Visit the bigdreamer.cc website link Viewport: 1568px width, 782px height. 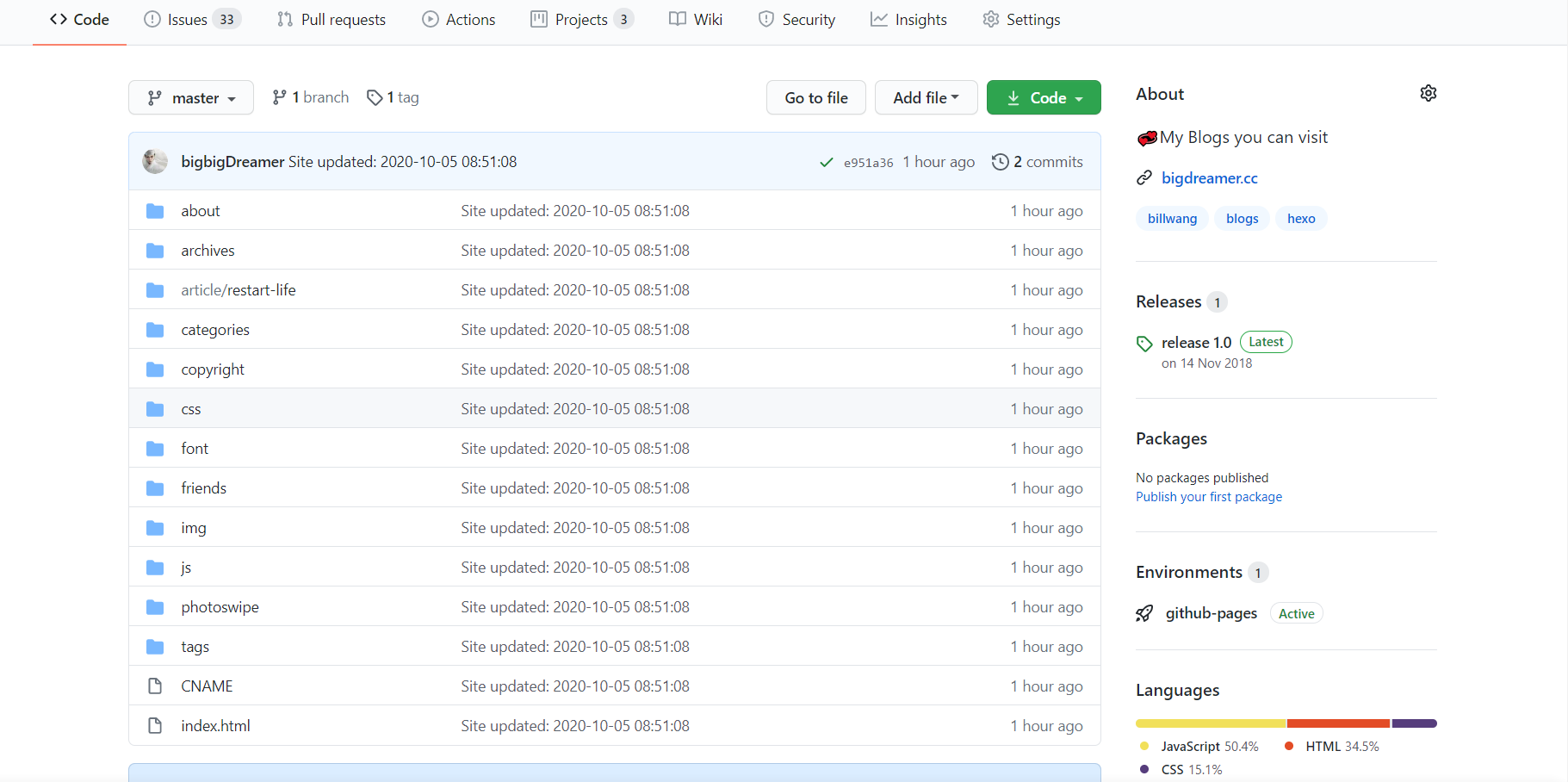[x=1209, y=177]
